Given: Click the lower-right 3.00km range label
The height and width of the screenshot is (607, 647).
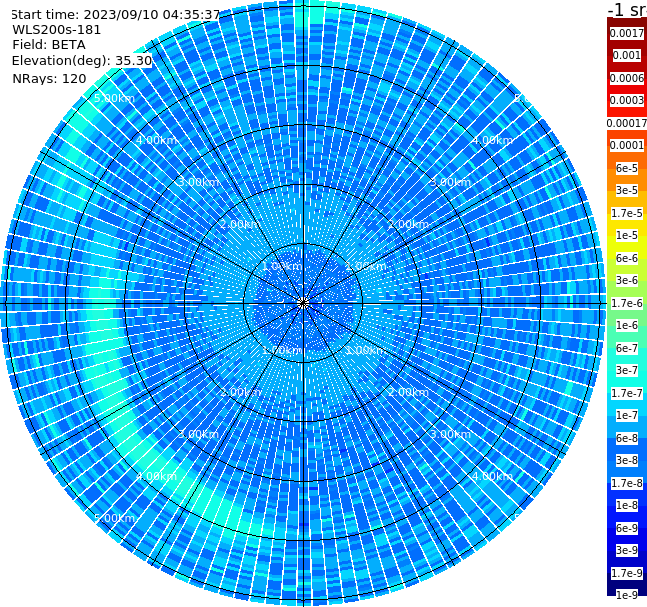Looking at the screenshot, I should 450,434.
